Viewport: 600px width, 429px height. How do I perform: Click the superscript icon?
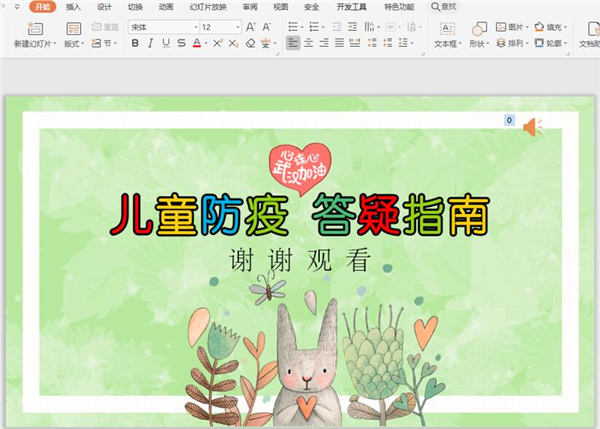click(217, 44)
